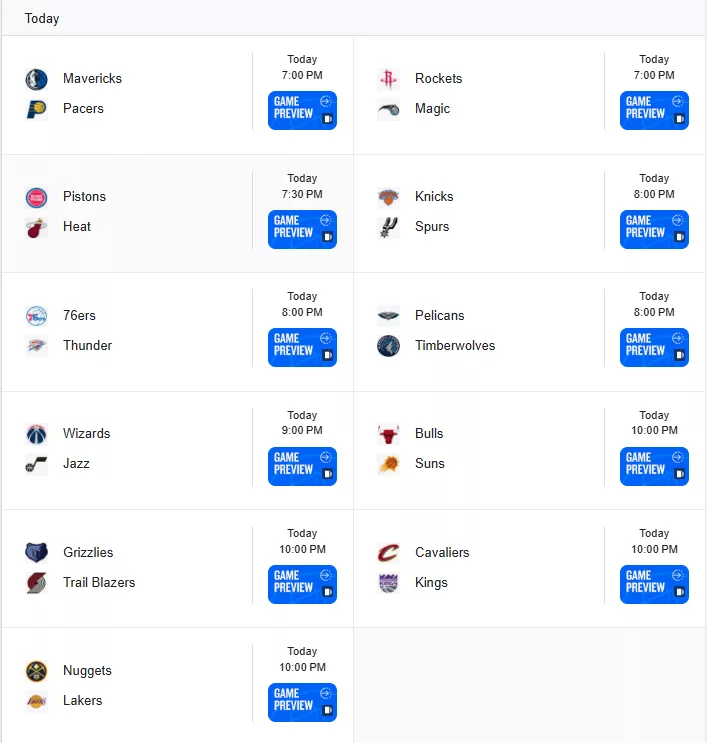View Game Preview for Wizards vs Jazz
This screenshot has height=743, width=707.
click(302, 466)
